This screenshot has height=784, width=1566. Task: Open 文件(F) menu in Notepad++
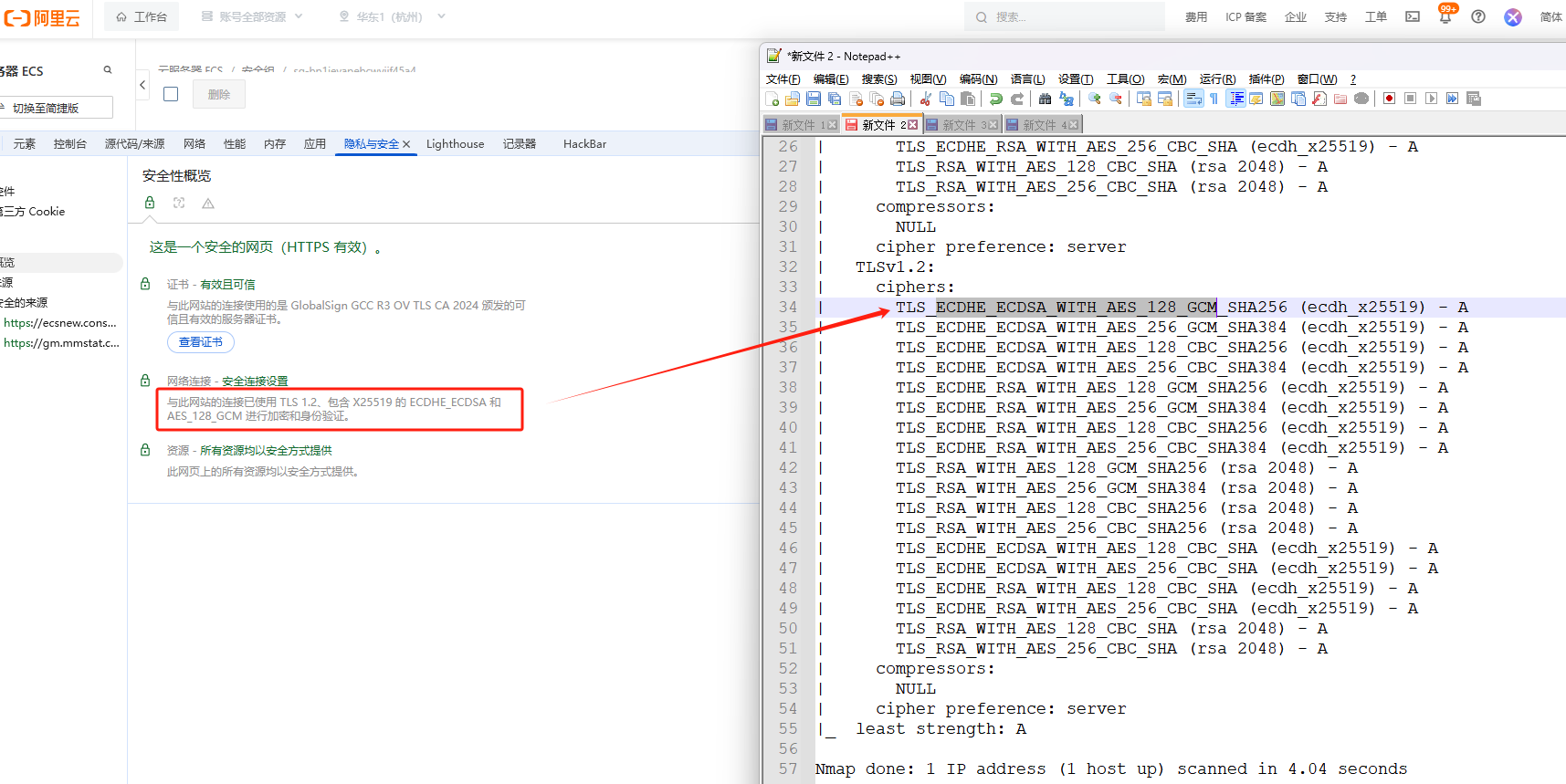coord(783,79)
